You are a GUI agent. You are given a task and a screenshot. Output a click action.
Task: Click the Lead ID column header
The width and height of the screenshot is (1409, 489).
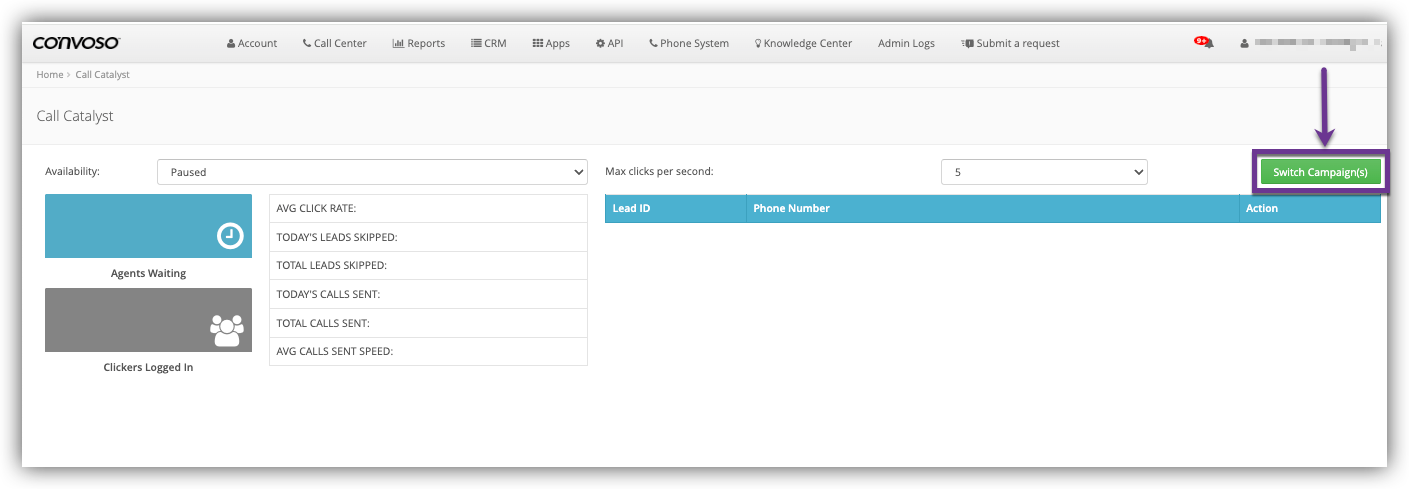click(x=676, y=208)
